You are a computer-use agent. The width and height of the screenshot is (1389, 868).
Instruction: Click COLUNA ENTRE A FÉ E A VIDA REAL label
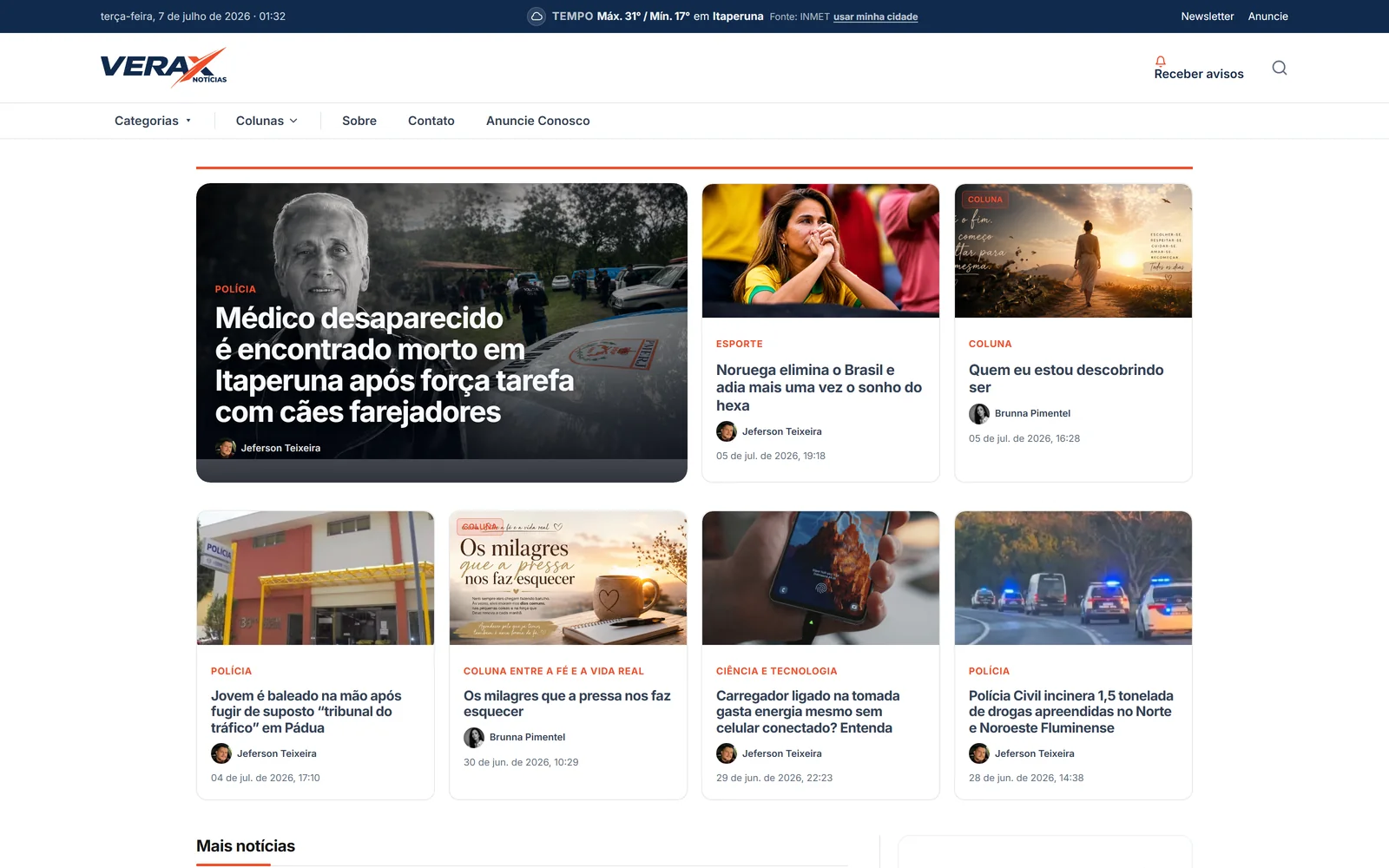pyautogui.click(x=554, y=671)
